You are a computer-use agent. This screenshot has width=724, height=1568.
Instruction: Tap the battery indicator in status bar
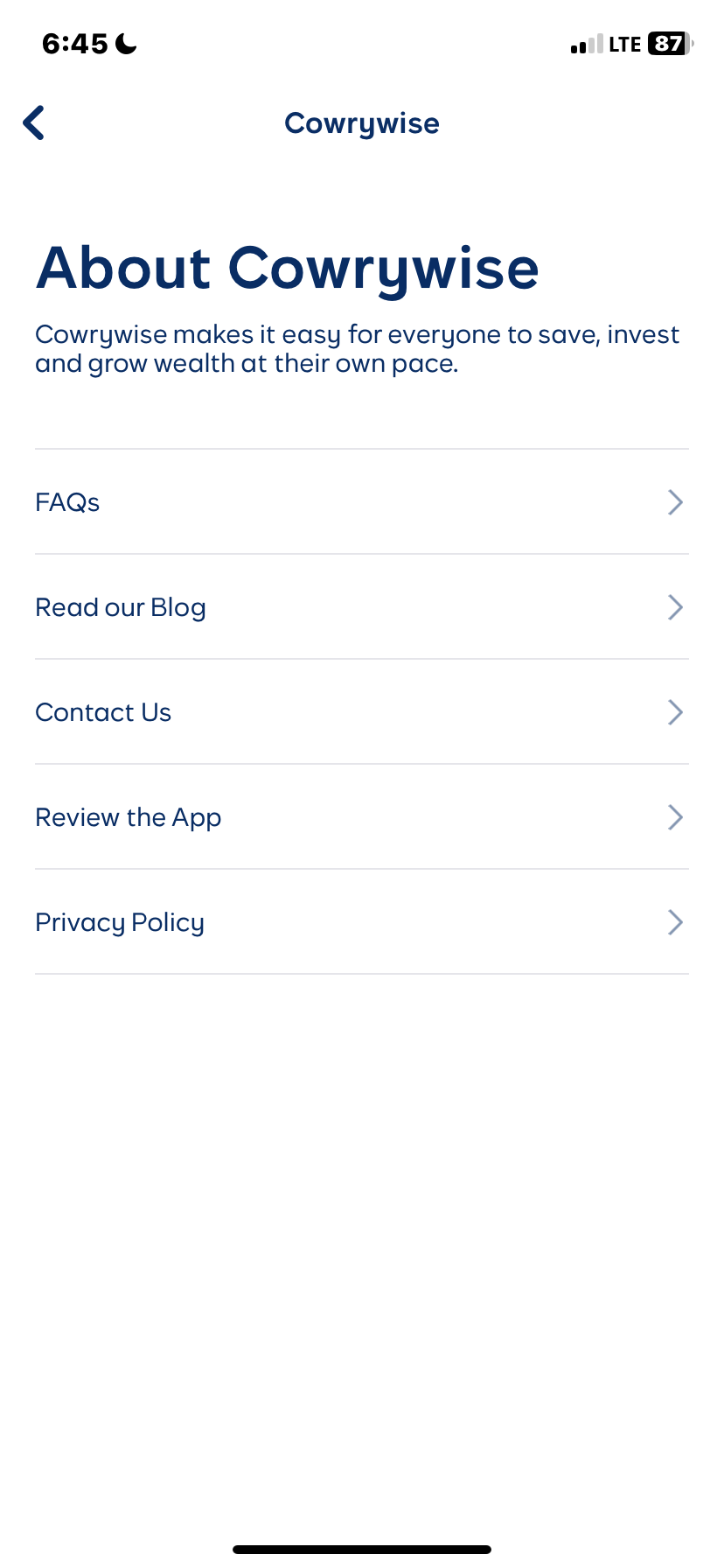(x=669, y=44)
